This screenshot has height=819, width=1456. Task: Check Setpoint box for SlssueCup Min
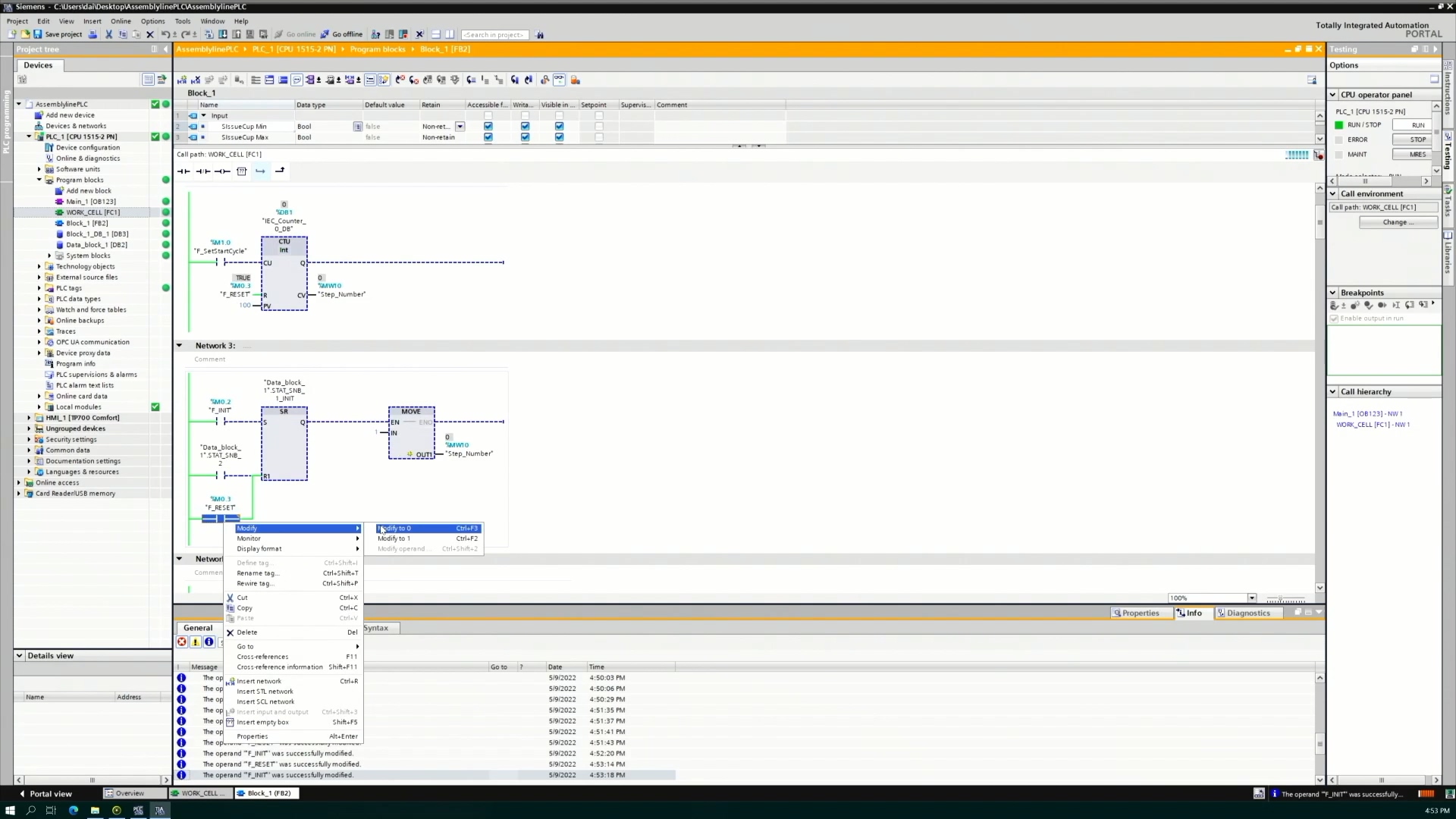click(x=598, y=127)
